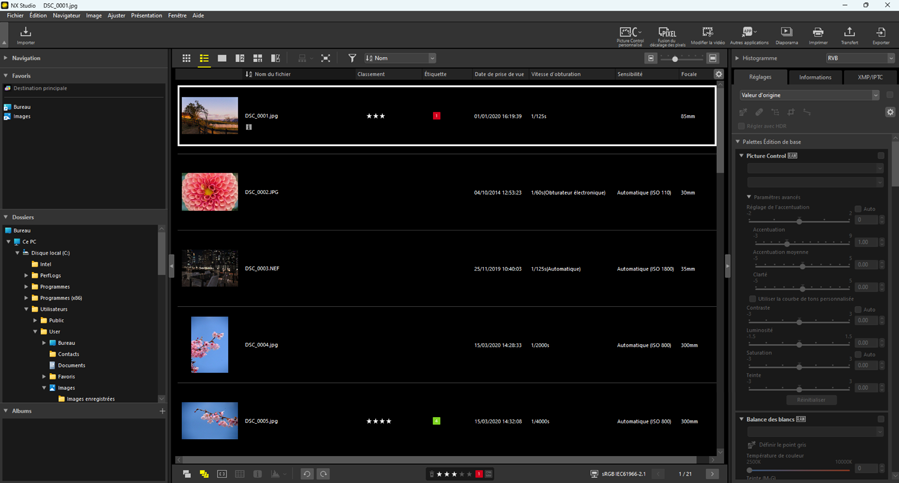Select the DSC_0002.JPG flower thumbnail
The image size is (899, 483).
coord(210,192)
